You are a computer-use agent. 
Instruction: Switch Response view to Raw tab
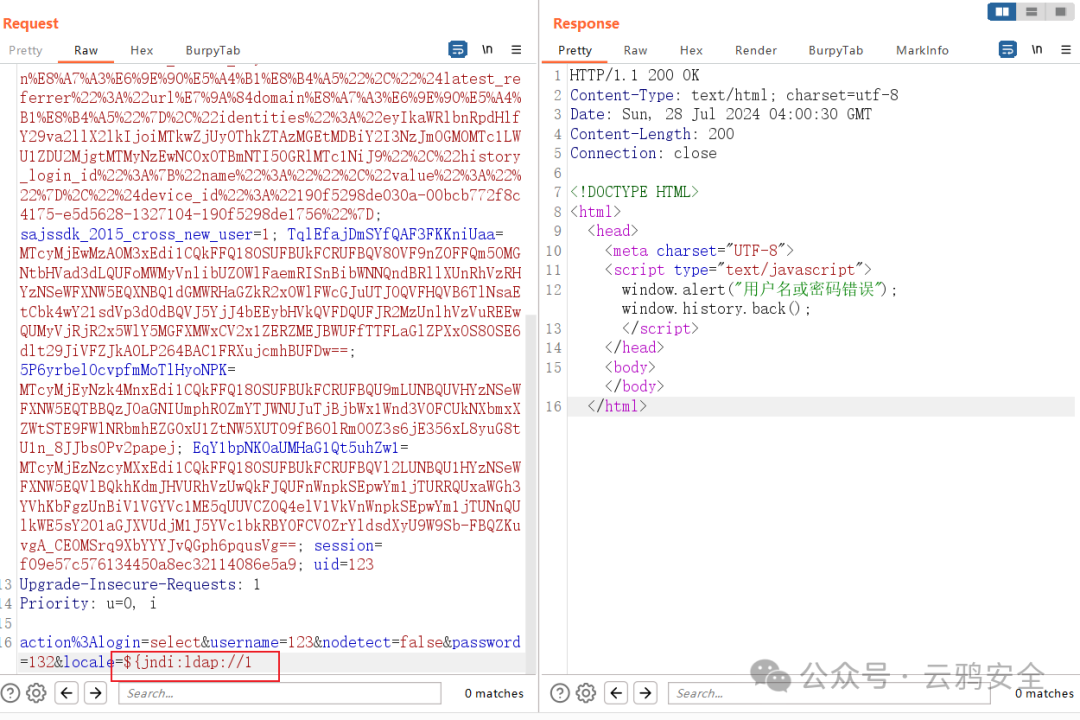635,50
